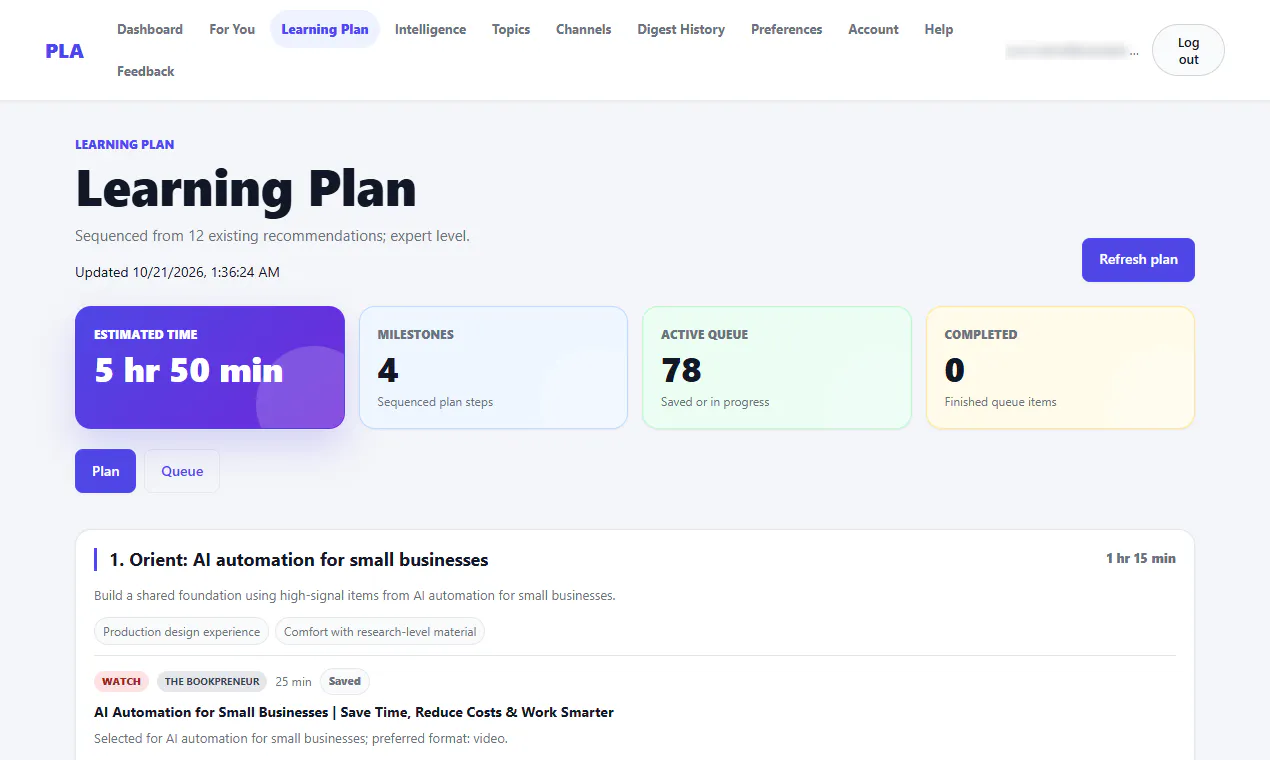
Task: Click the Estimated Time card
Action: [x=210, y=367]
